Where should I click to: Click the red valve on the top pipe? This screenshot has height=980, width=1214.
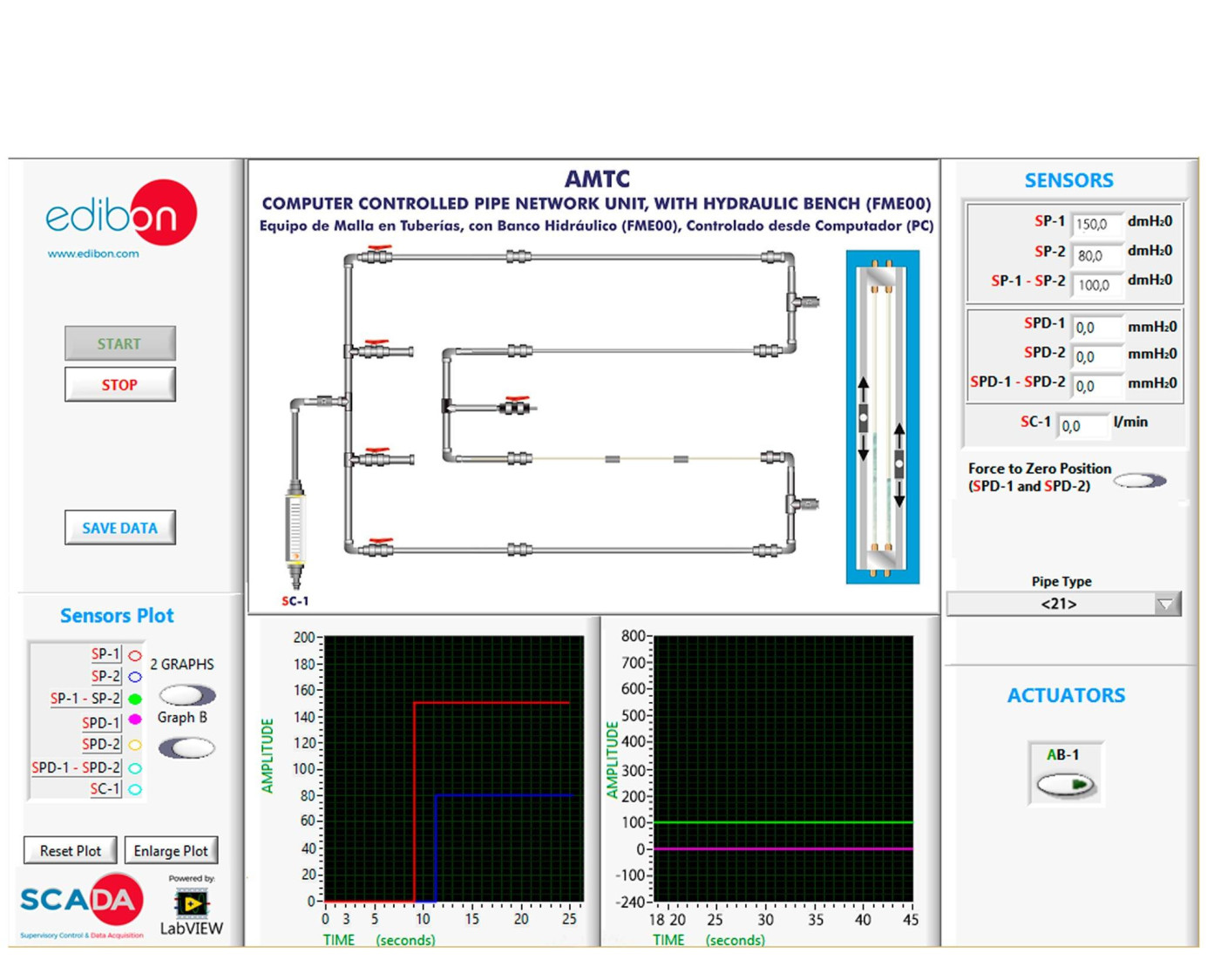coord(378,254)
